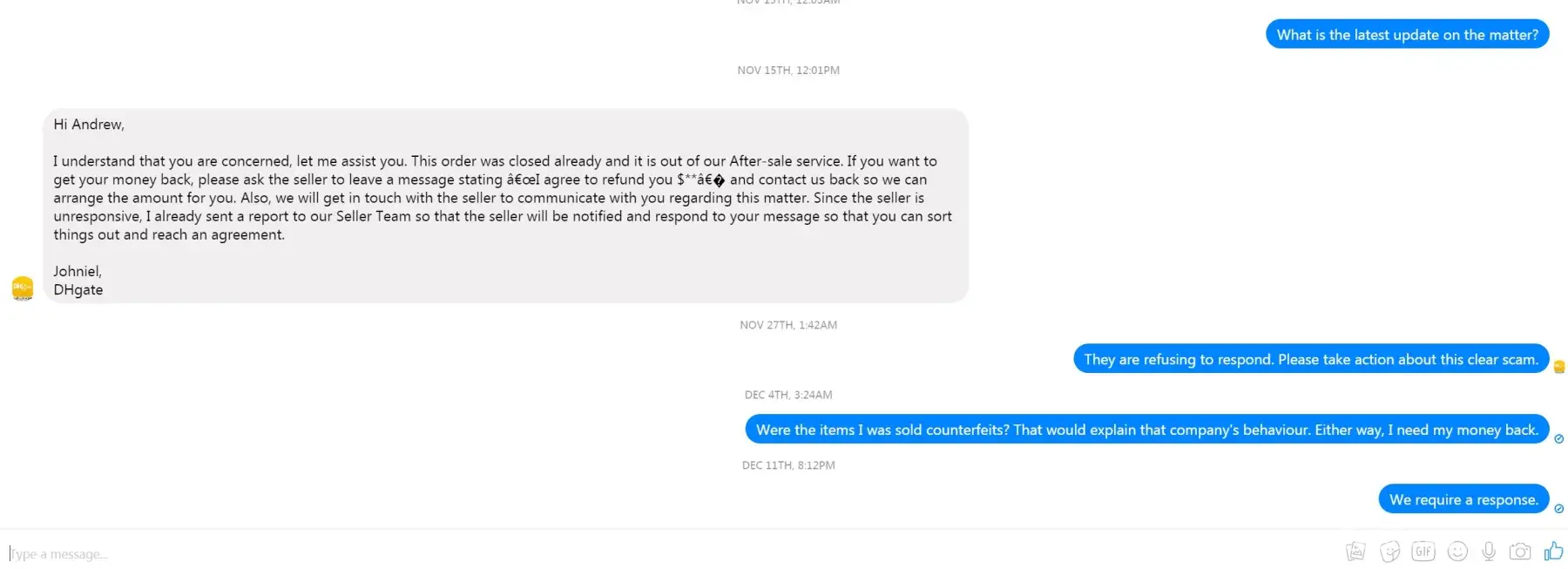Image resolution: width=1568 pixels, height=569 pixels.
Task: Click the "Were the items I was sold counterfeits" bubble
Action: (x=1146, y=430)
